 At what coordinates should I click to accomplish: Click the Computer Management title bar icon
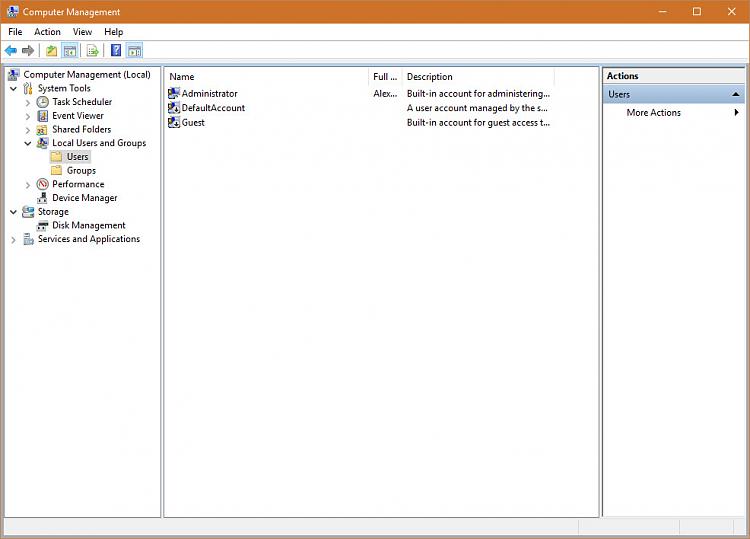point(12,11)
